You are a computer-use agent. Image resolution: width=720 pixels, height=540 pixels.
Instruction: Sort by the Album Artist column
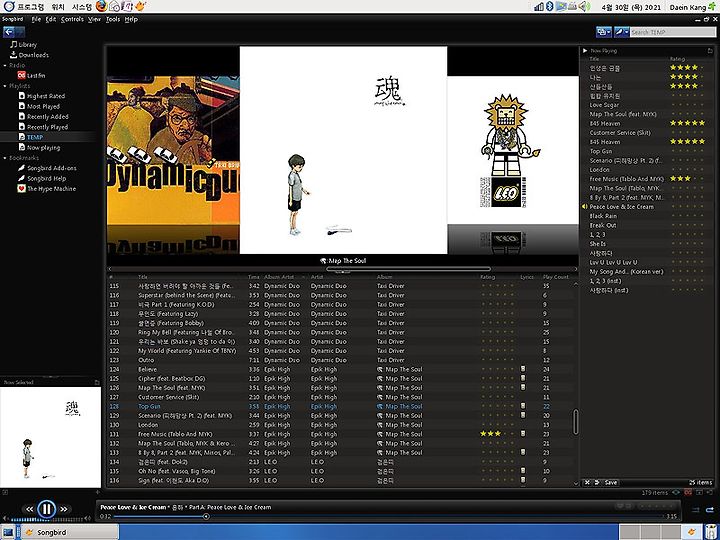click(285, 277)
